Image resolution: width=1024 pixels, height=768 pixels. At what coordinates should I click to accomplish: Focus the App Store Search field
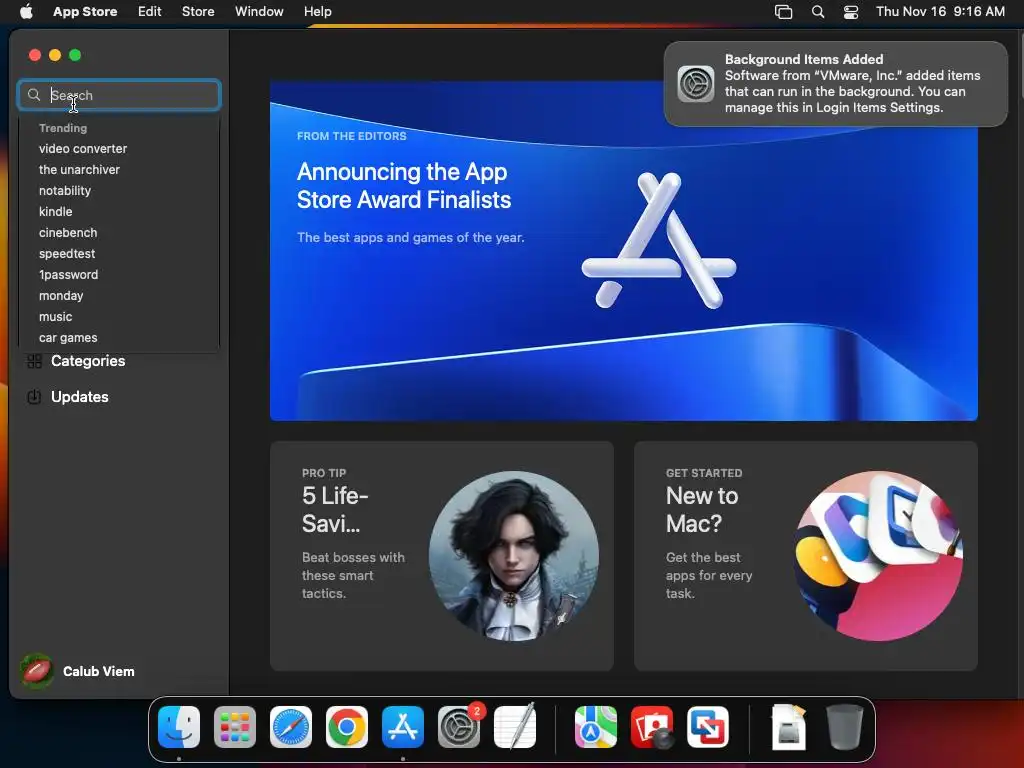(x=119, y=95)
